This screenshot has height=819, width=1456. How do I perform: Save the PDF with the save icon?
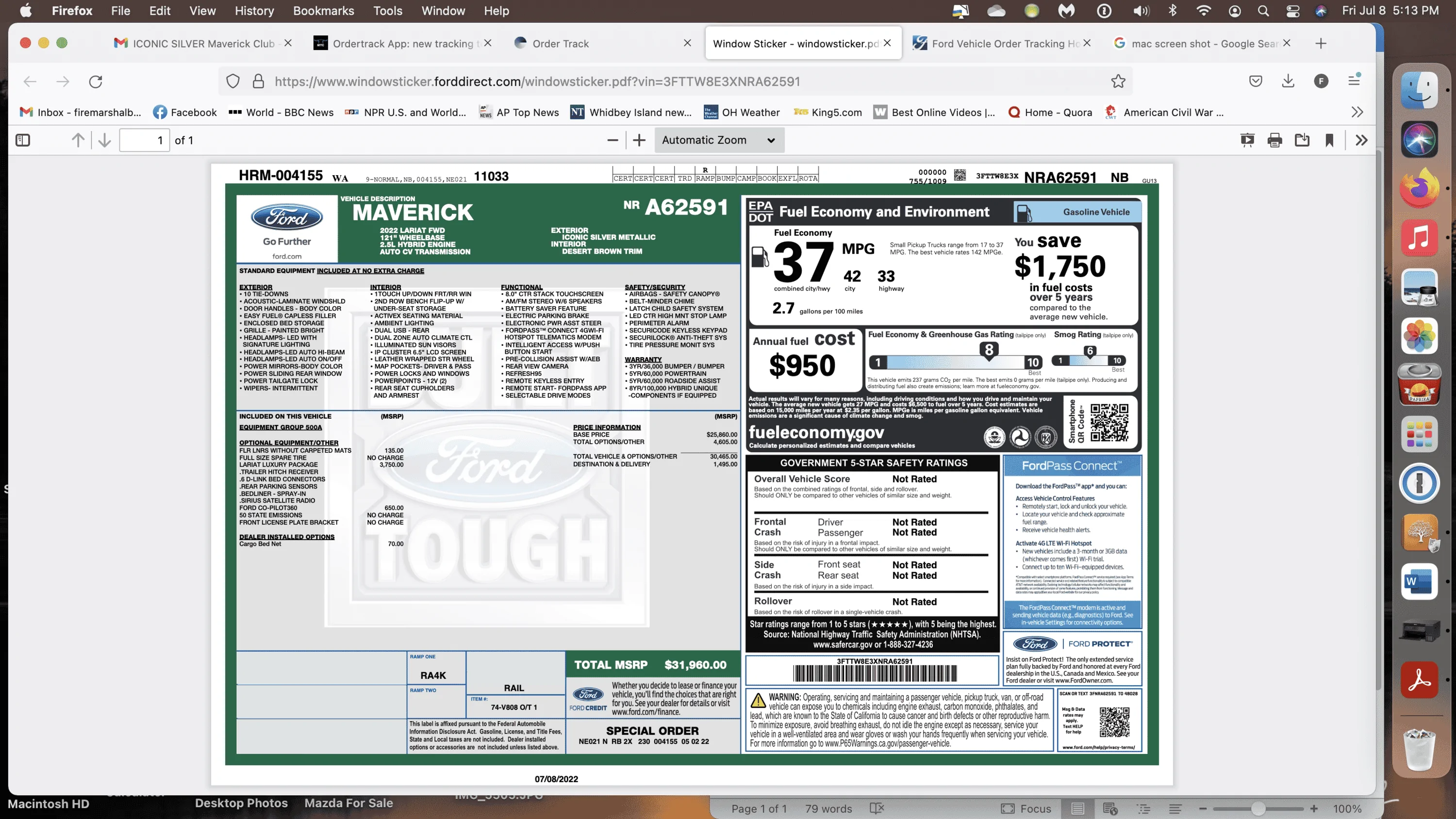tap(1302, 140)
